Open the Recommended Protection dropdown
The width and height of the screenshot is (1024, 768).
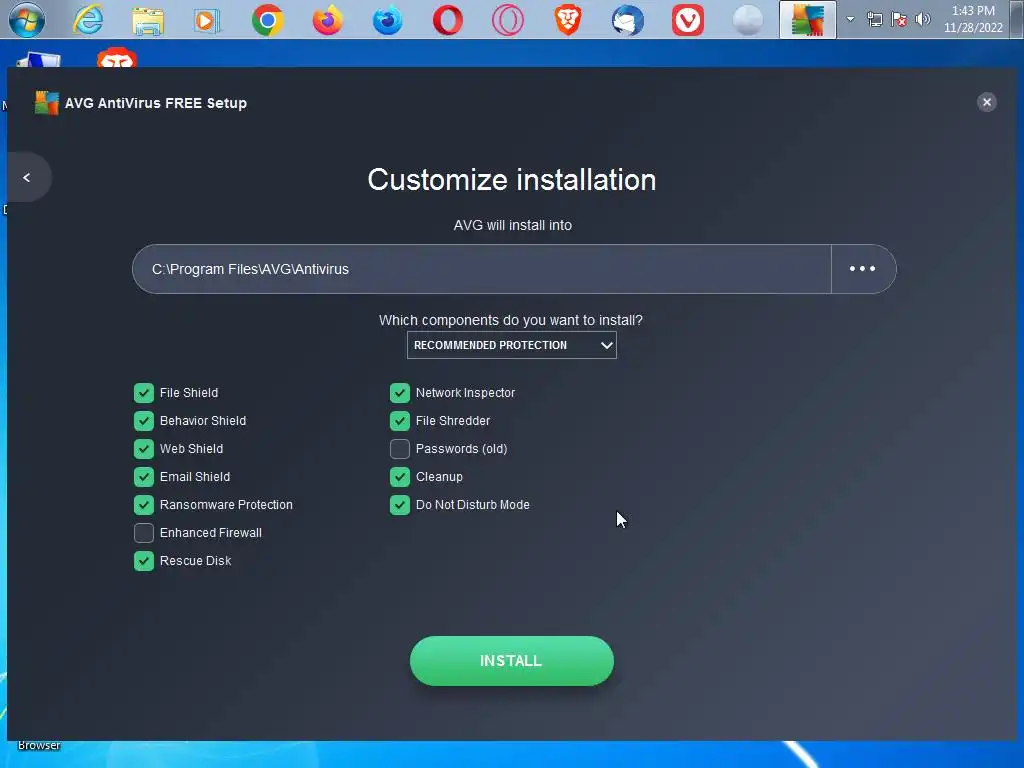click(x=511, y=345)
